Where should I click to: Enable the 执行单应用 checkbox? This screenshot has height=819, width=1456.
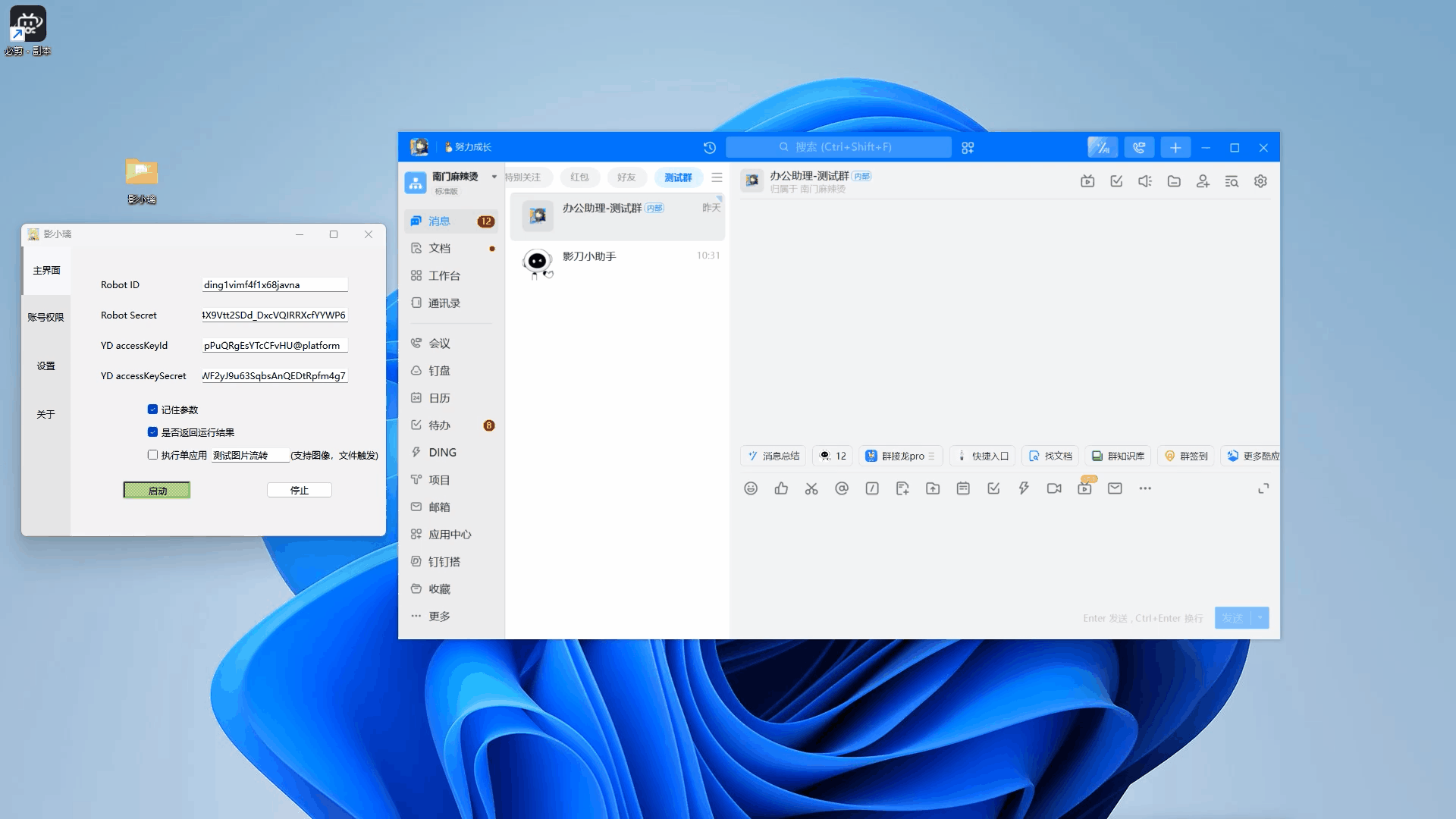[x=152, y=455]
